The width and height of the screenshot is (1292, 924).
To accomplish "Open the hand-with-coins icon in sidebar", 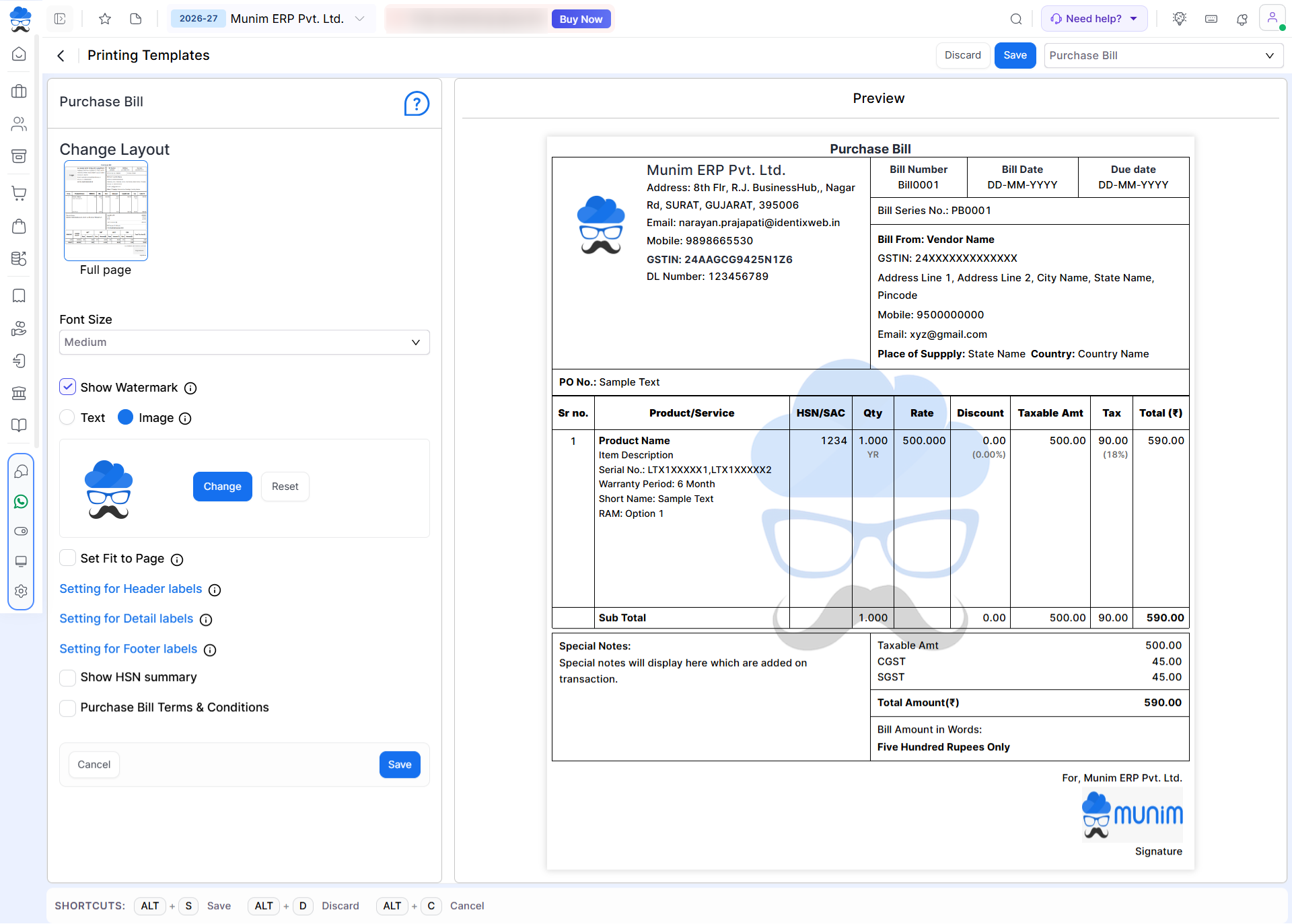I will click(x=20, y=328).
